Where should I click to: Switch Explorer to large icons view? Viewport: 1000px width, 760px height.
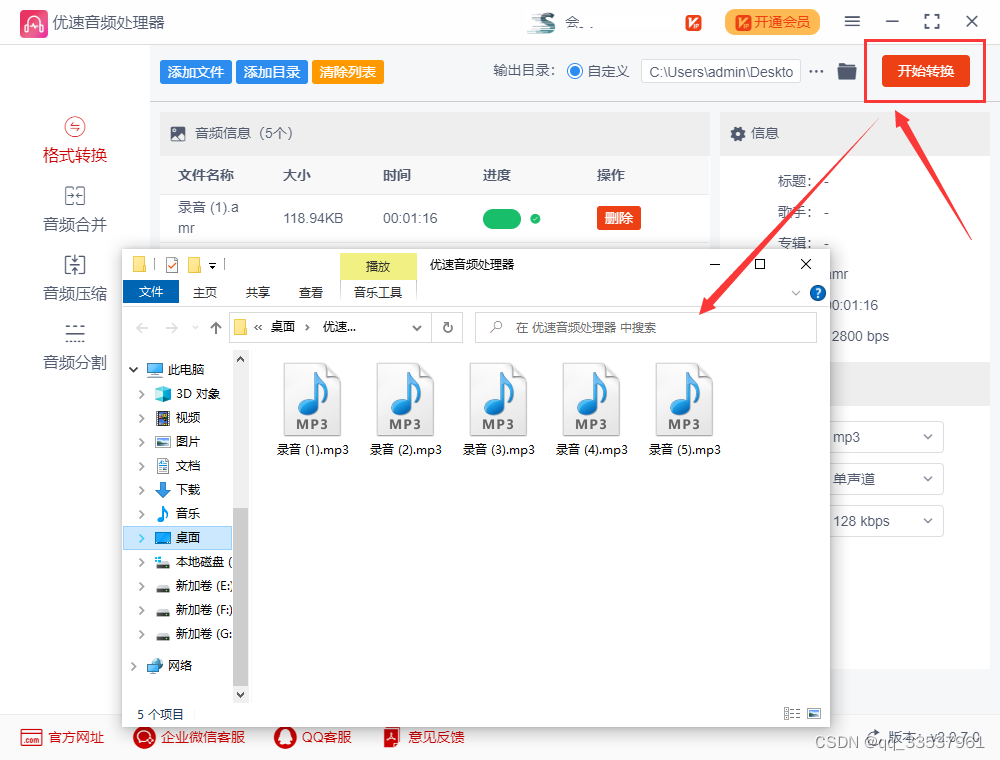point(814,713)
